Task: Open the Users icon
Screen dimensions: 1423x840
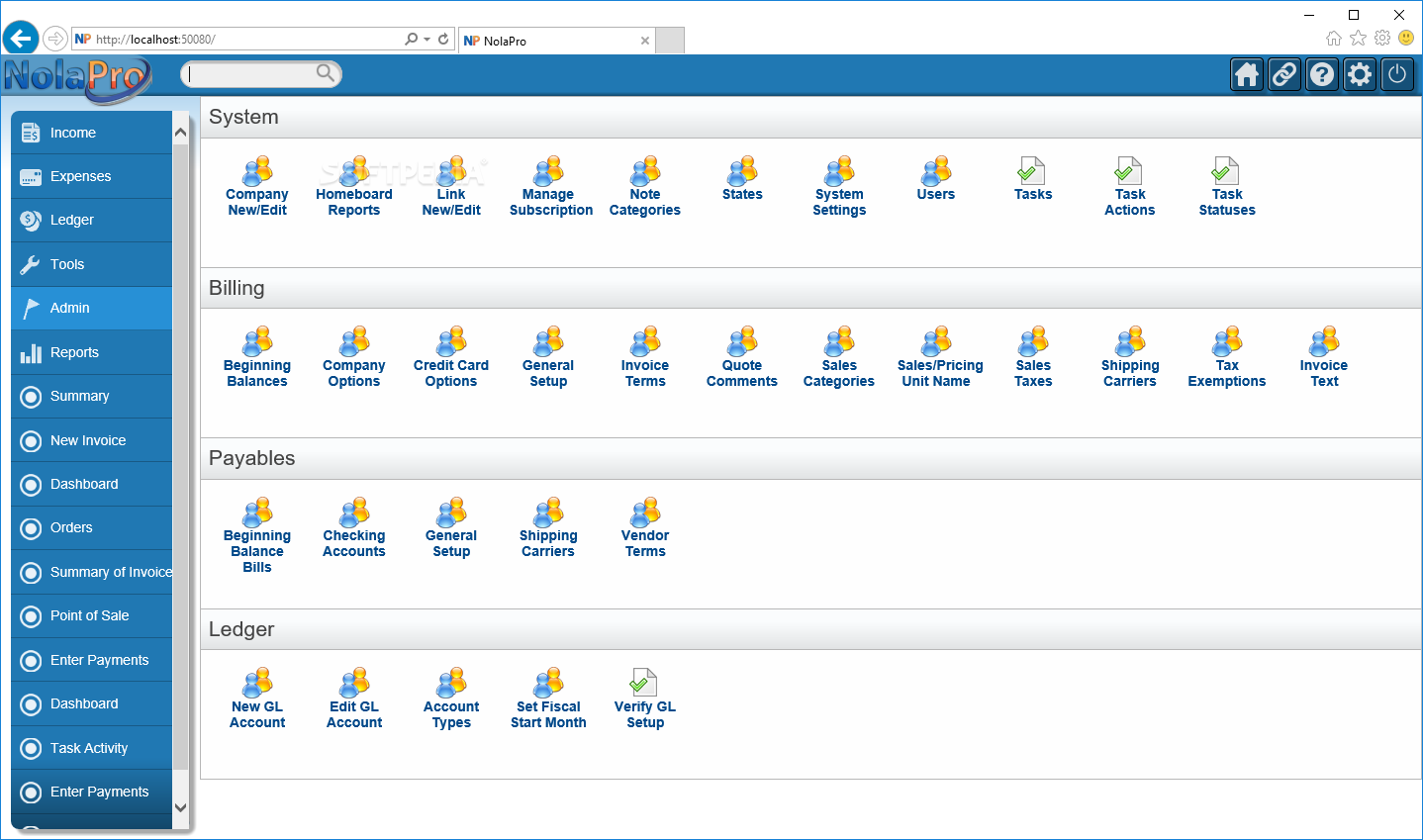Action: pos(936,178)
